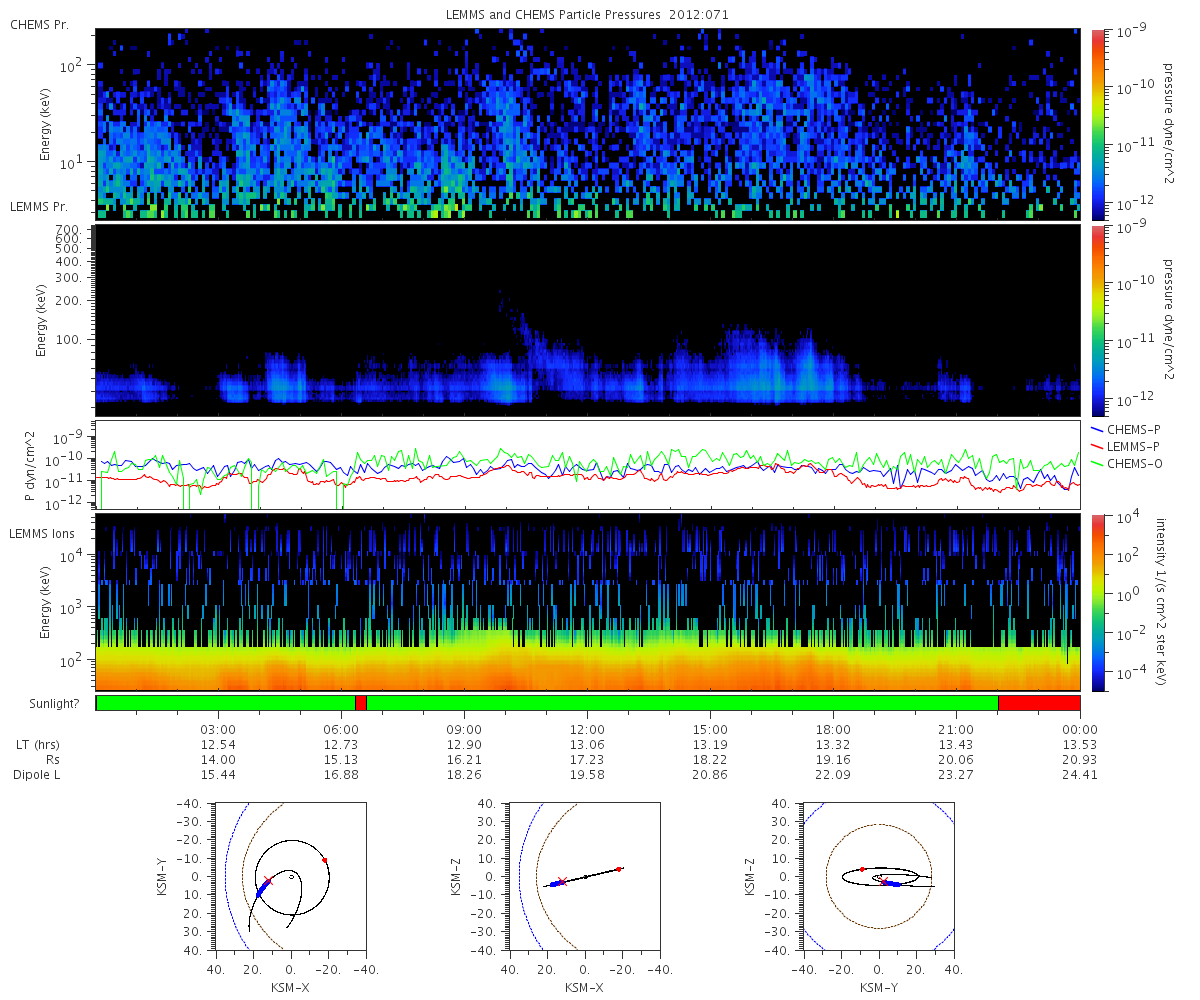Click the KSM-Y versus KSM-Z orbit plot
The height and width of the screenshot is (1000, 1200).
point(878,876)
